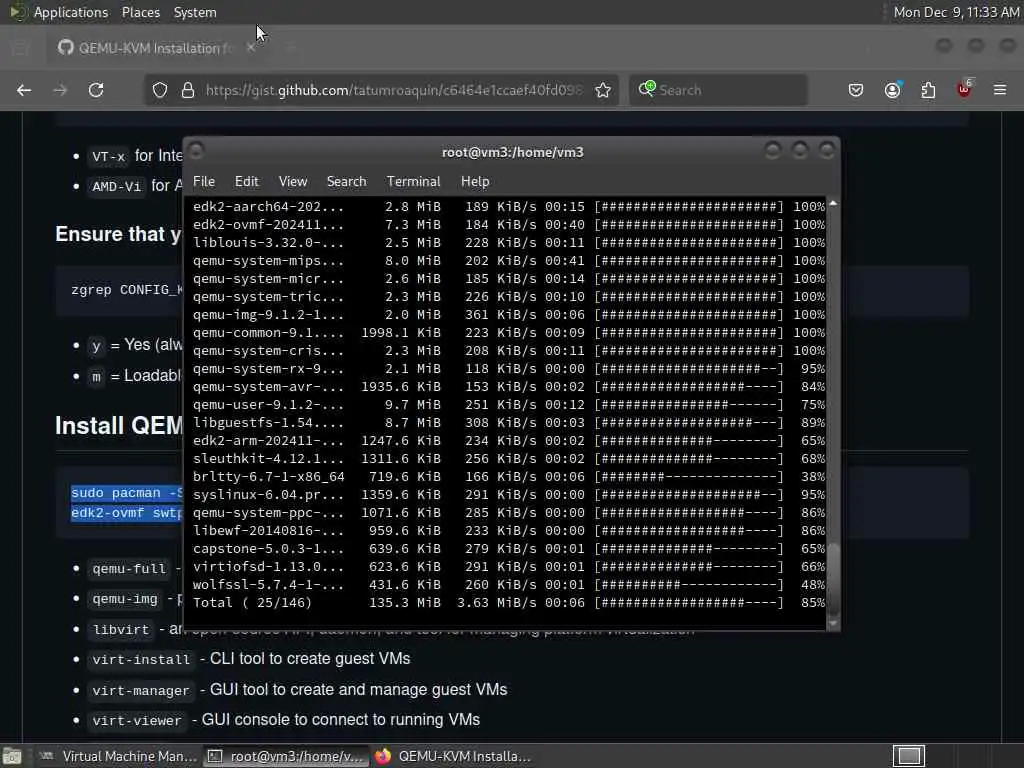Image resolution: width=1024 pixels, height=768 pixels.
Task: Click the brltty-6.7-1-x86_64 download line
Action: (x=508, y=477)
